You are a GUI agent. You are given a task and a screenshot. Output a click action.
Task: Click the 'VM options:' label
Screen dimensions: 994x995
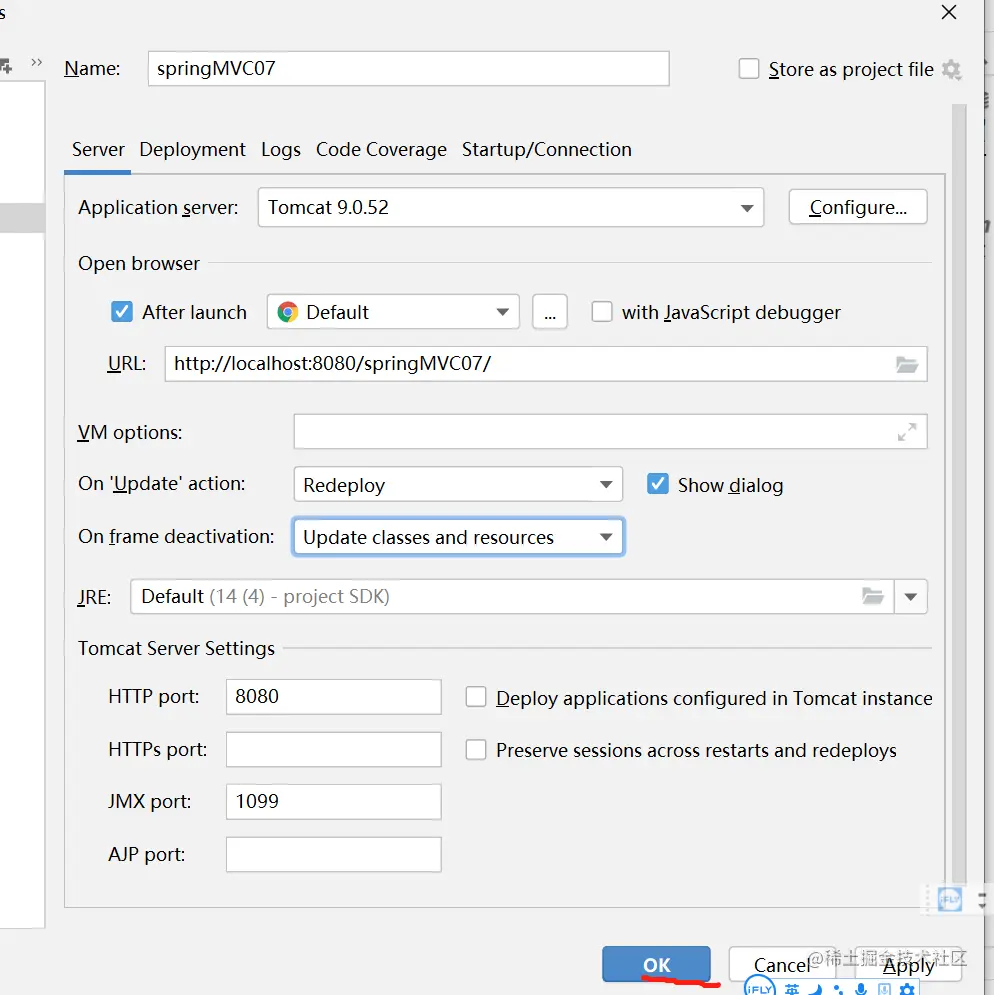click(129, 432)
